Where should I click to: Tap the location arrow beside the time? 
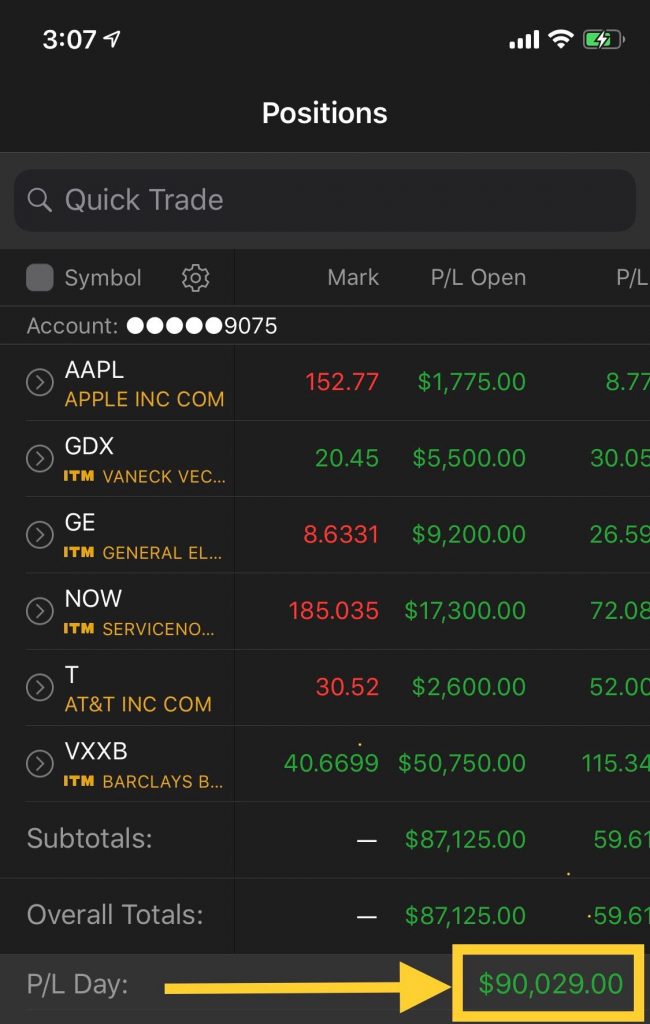(112, 39)
